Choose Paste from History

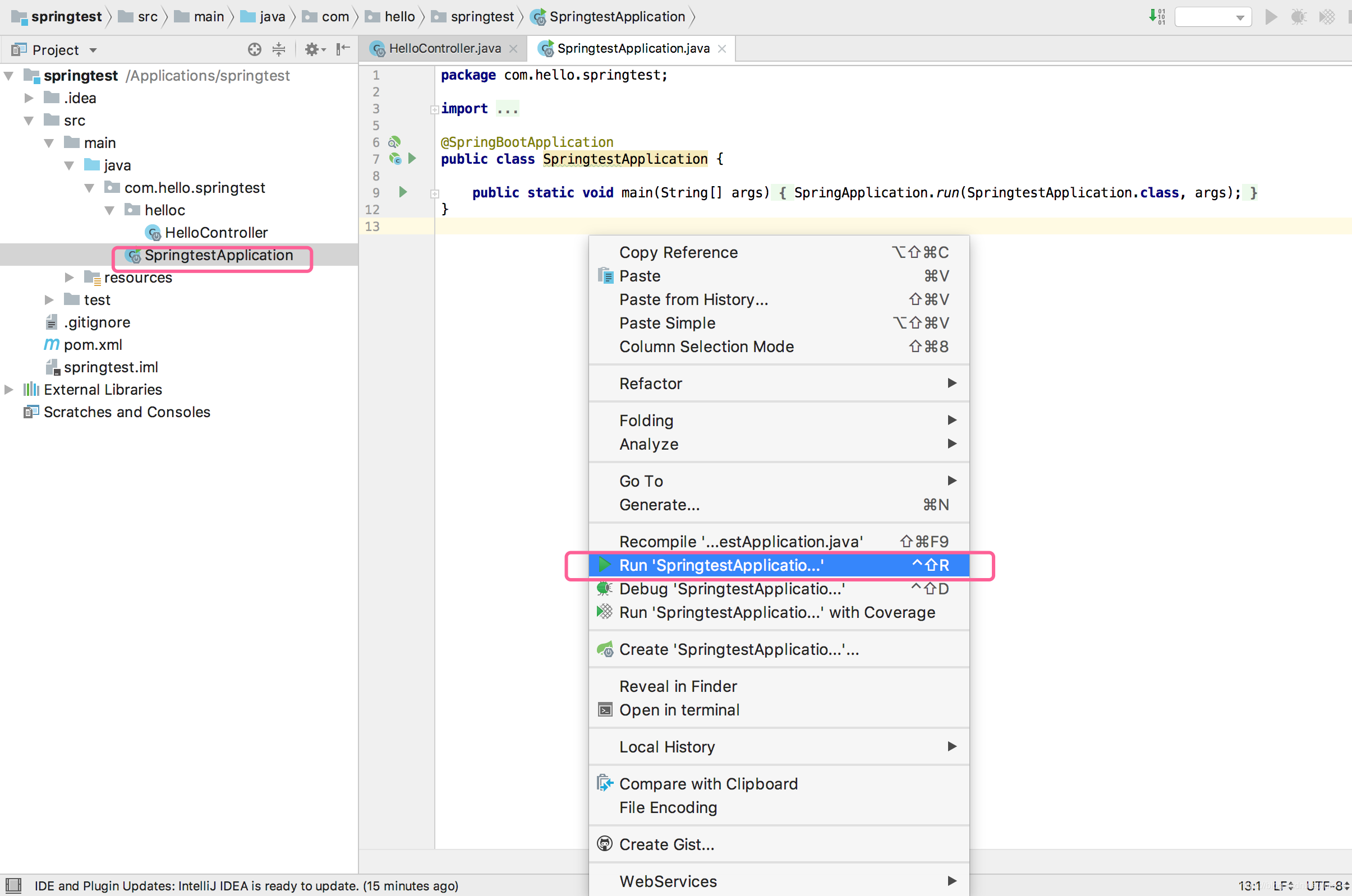pos(779,299)
